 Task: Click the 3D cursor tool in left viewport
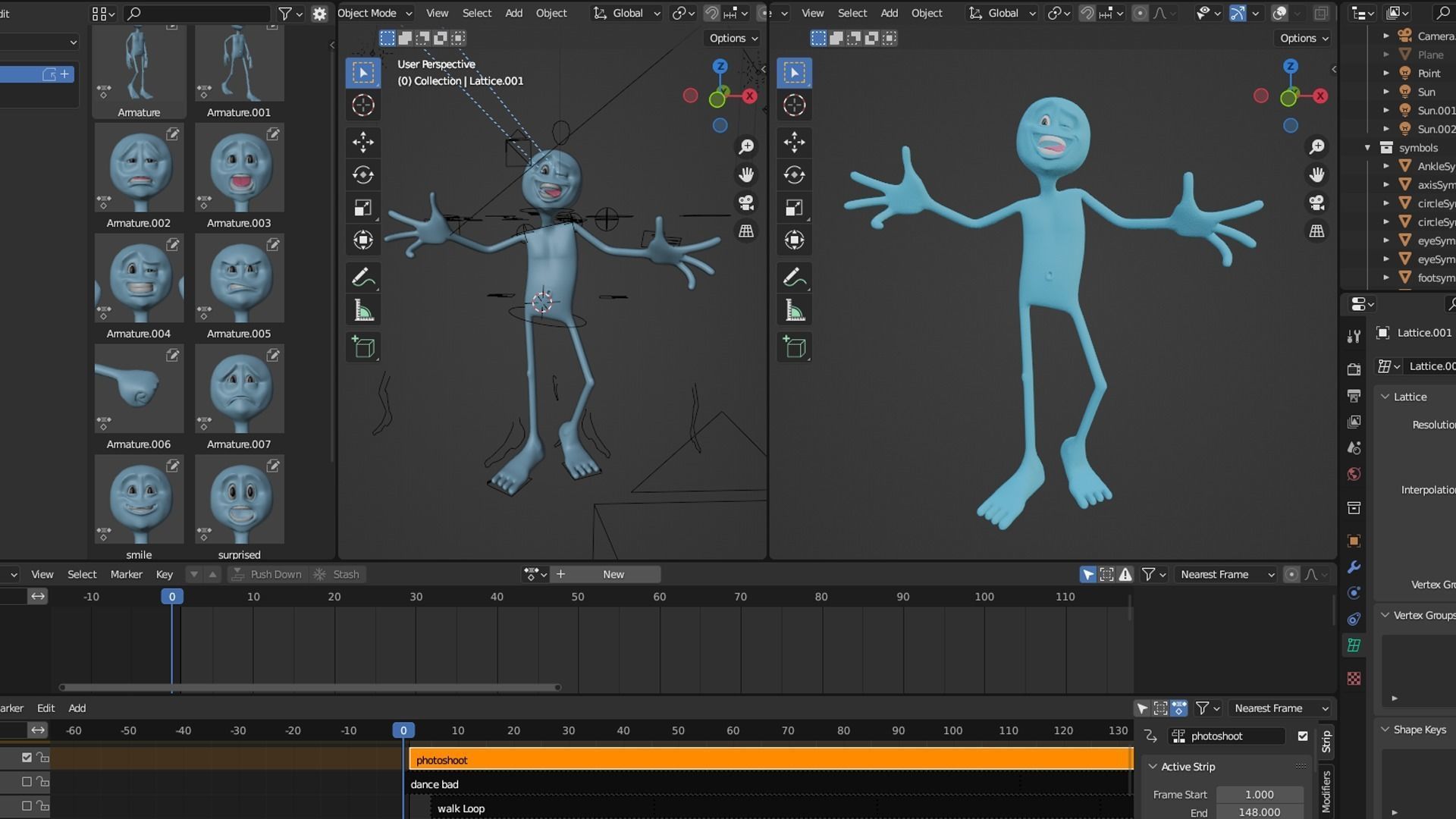(363, 105)
